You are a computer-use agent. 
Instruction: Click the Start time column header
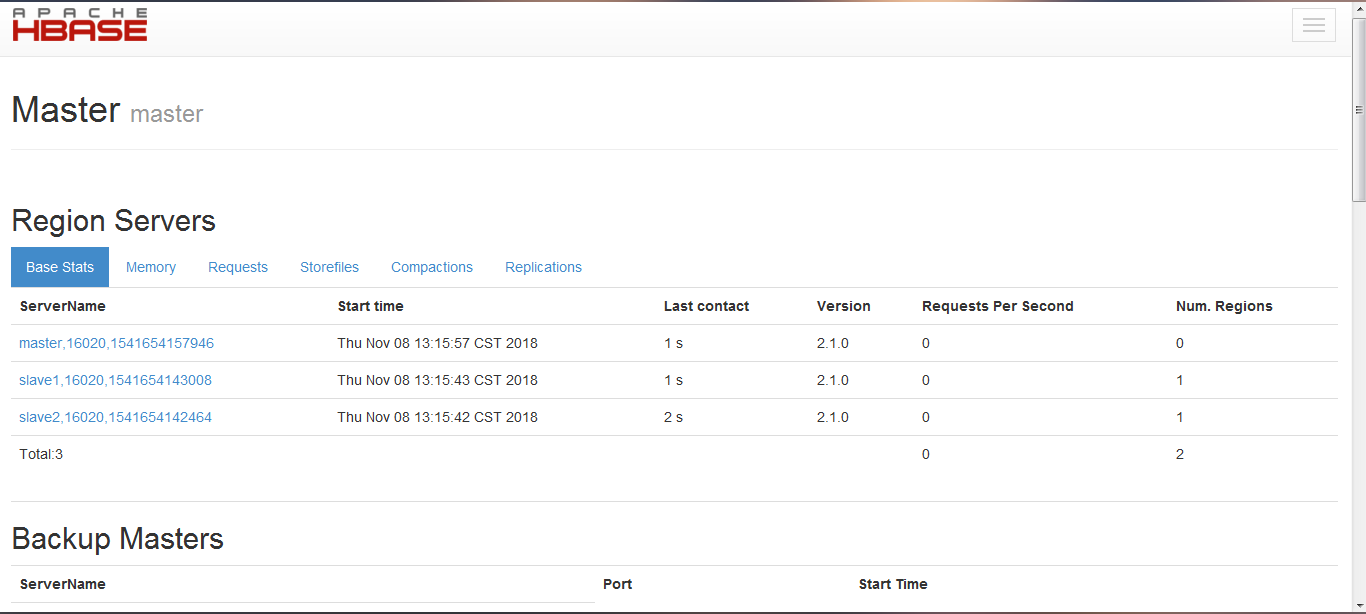pyautogui.click(x=370, y=306)
